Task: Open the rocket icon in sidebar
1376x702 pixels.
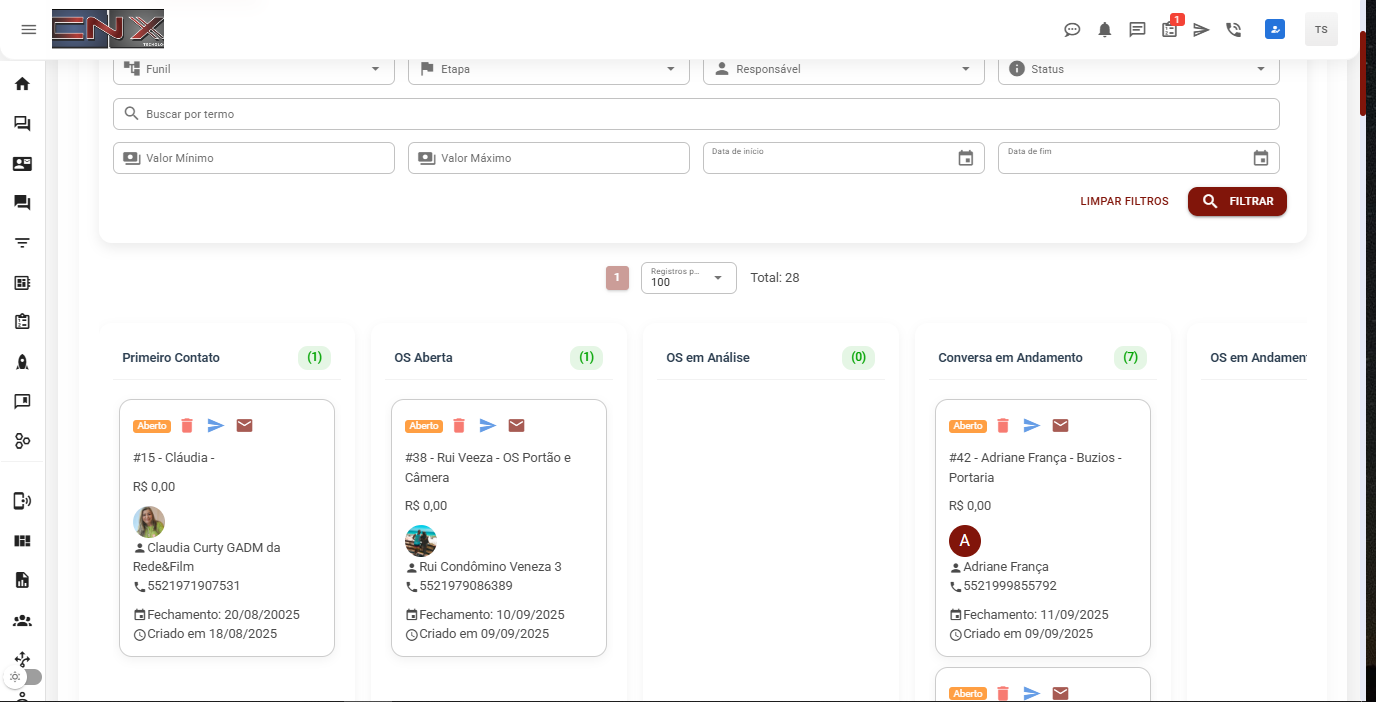Action: click(x=22, y=362)
